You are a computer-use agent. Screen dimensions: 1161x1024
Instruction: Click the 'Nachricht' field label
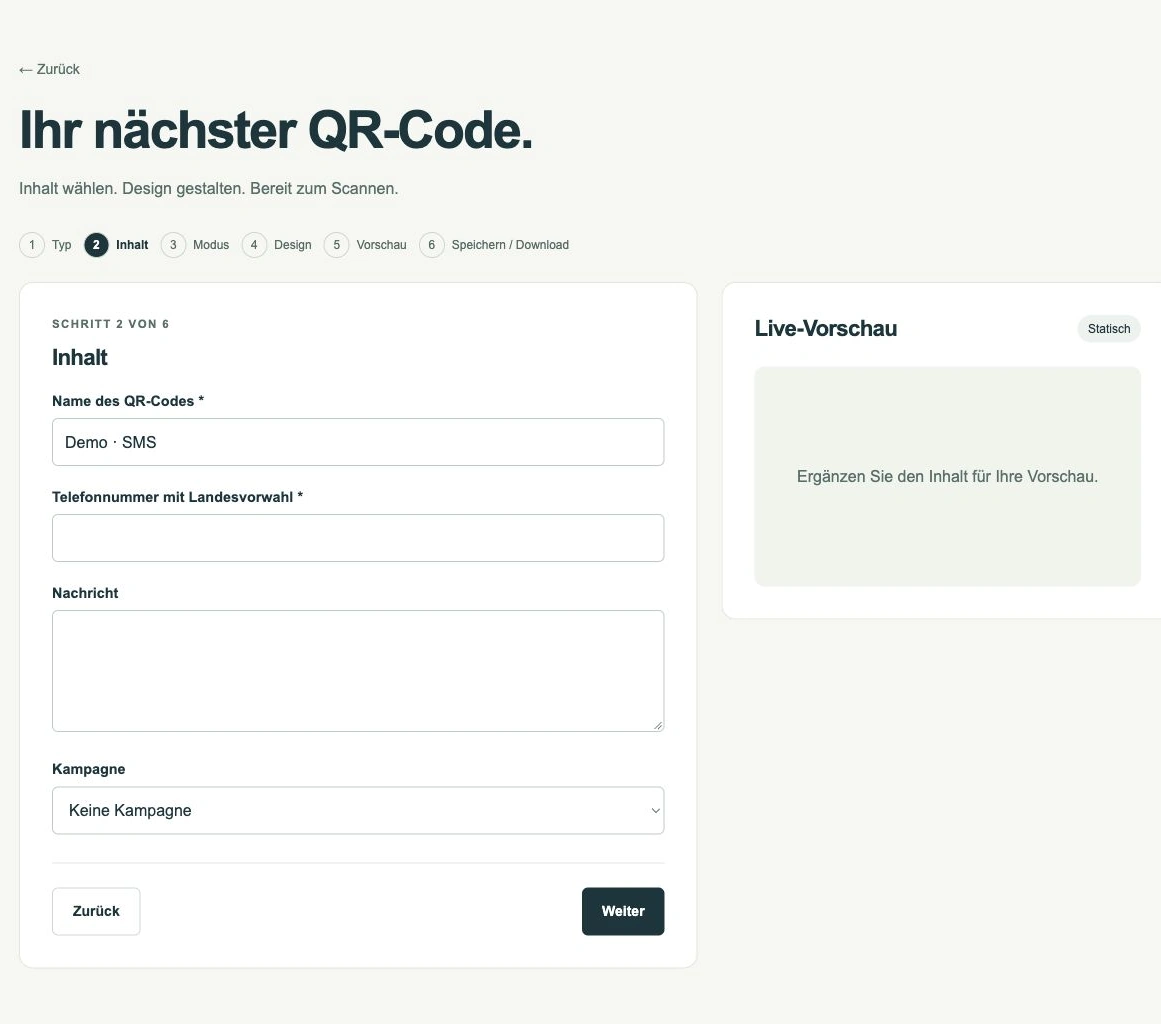[x=85, y=593]
